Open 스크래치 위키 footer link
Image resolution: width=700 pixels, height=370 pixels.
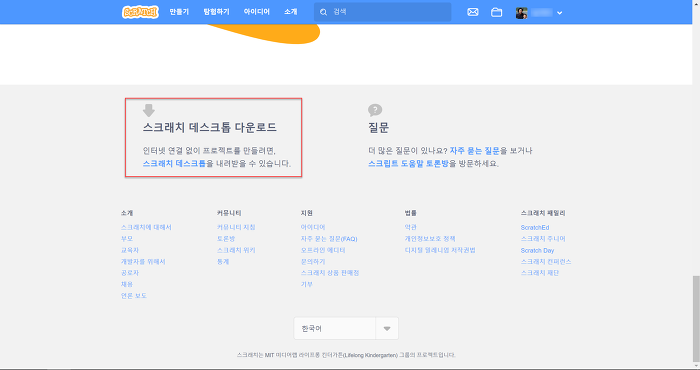(236, 250)
